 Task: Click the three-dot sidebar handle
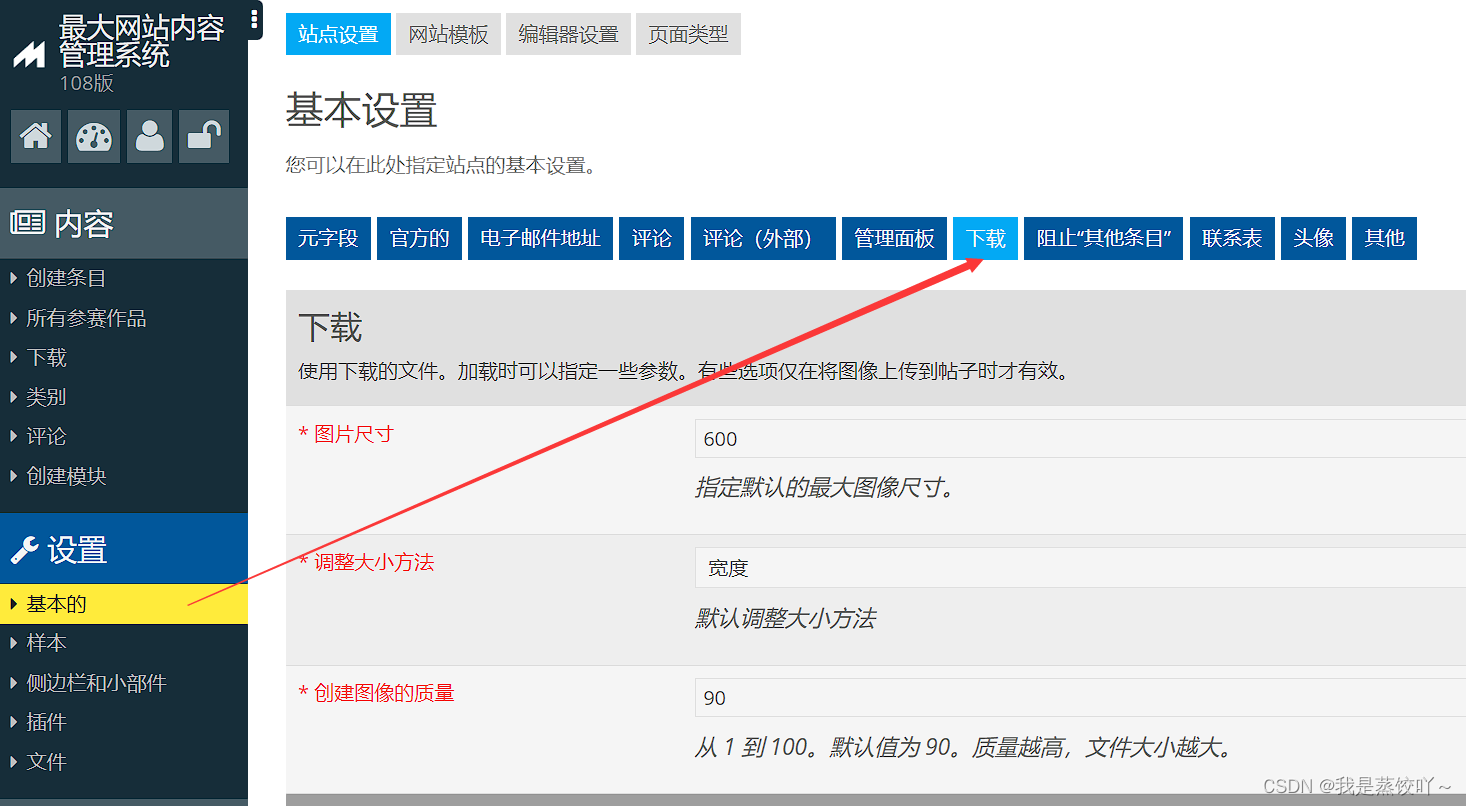click(x=254, y=19)
